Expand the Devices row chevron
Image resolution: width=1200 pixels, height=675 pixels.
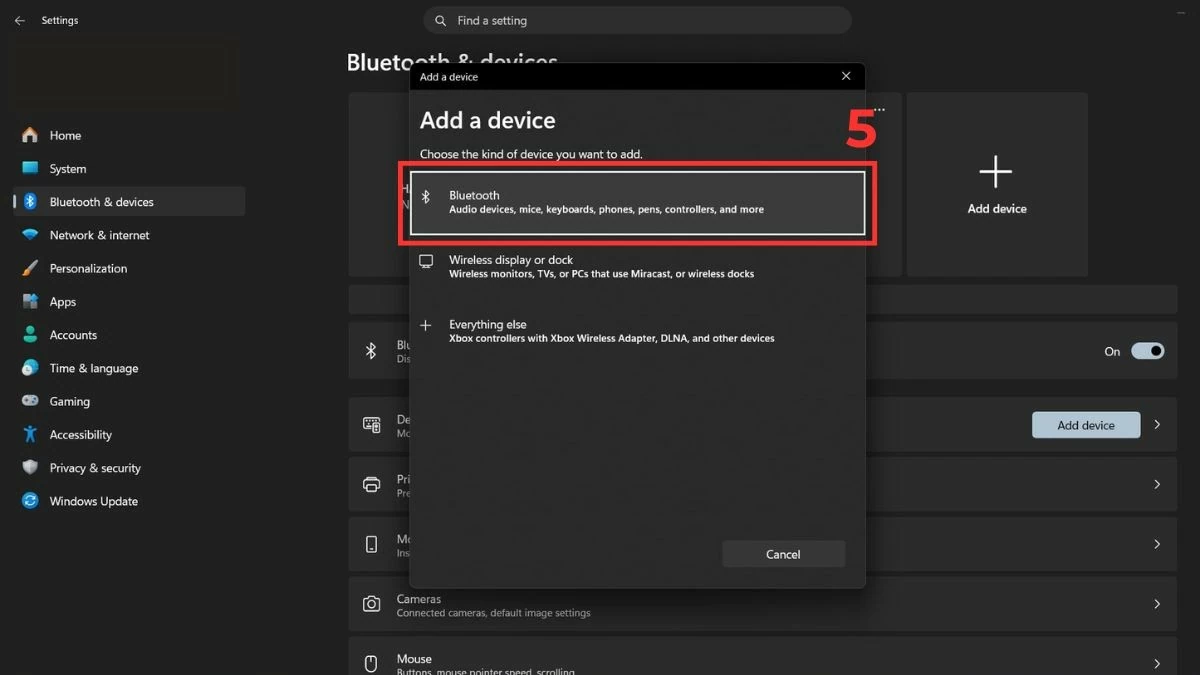tap(1157, 425)
